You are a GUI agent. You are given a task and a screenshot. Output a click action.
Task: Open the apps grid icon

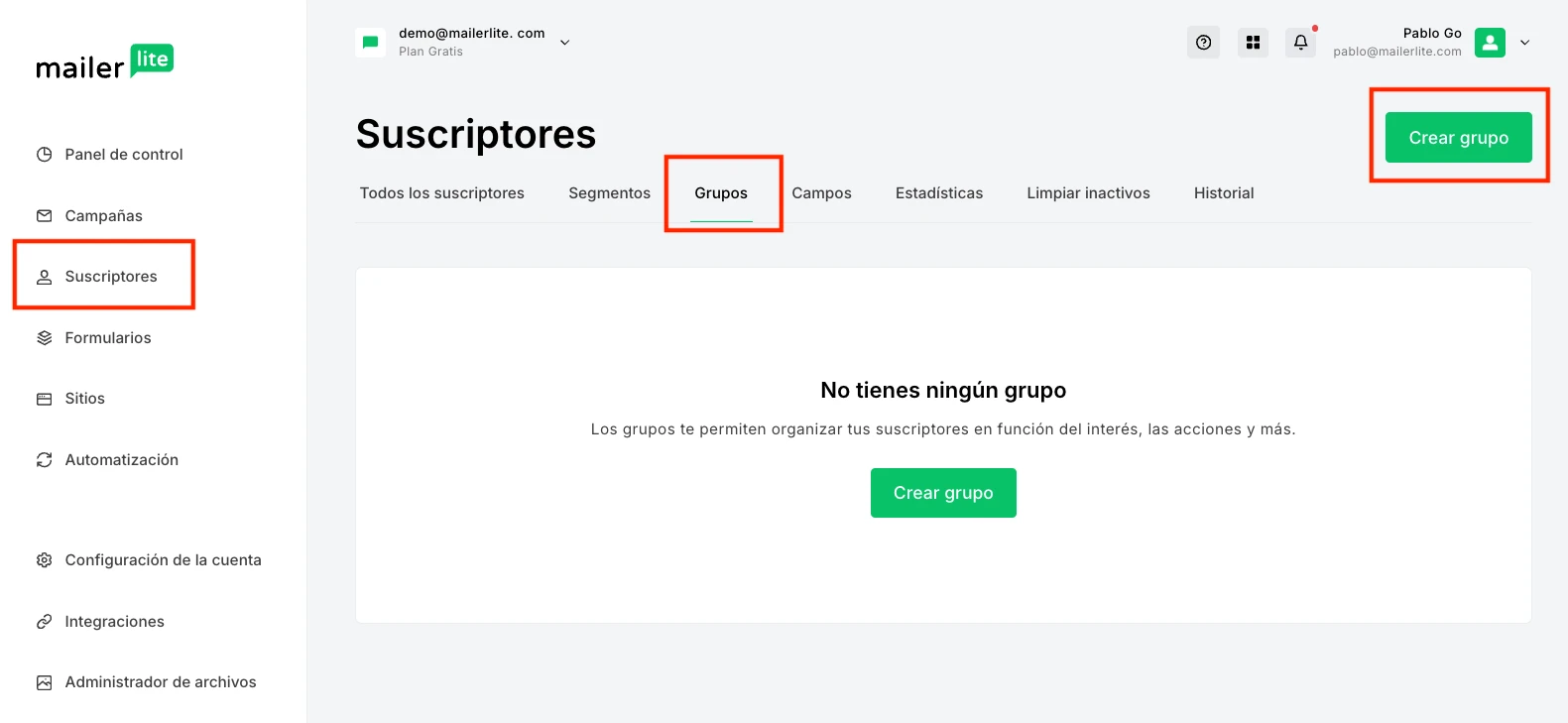point(1253,43)
